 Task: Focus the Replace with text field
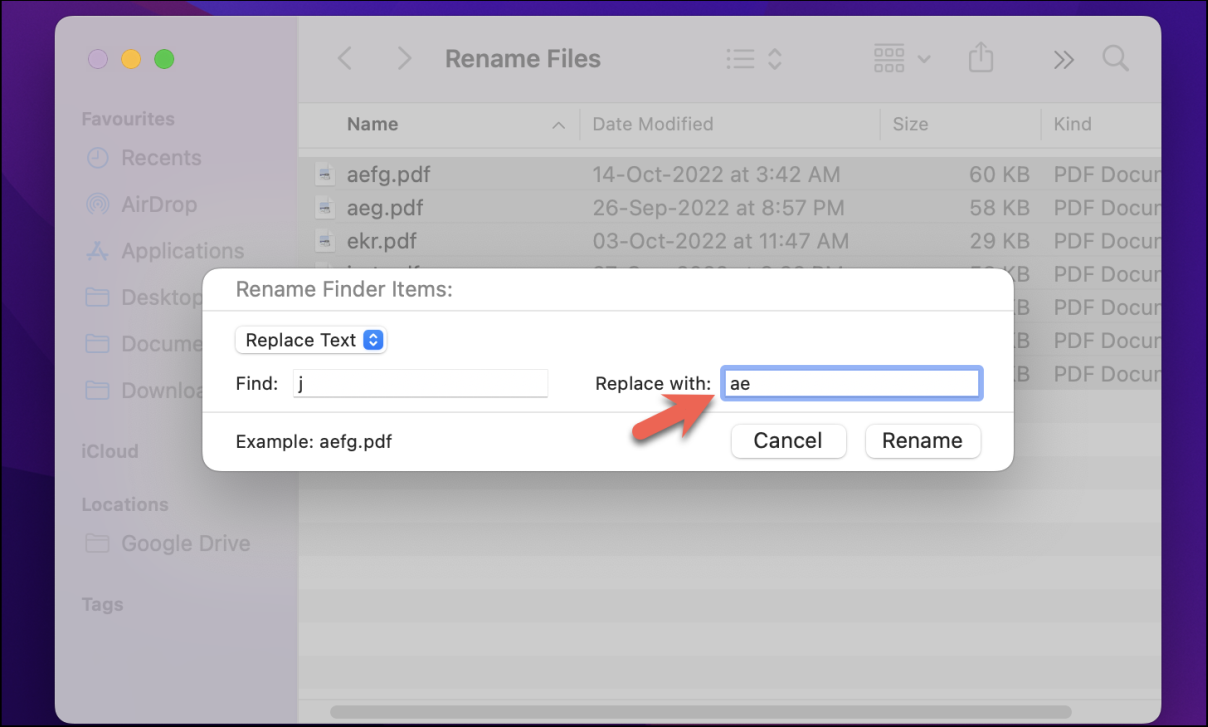tap(851, 383)
